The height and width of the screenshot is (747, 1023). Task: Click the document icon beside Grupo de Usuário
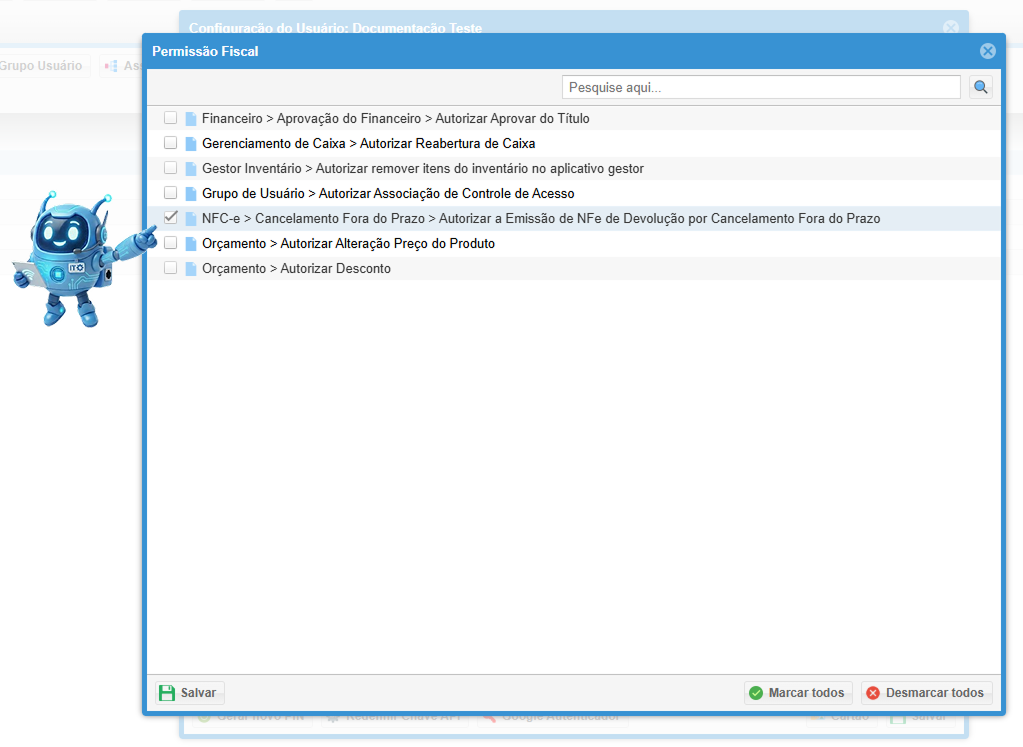pyautogui.click(x=191, y=194)
